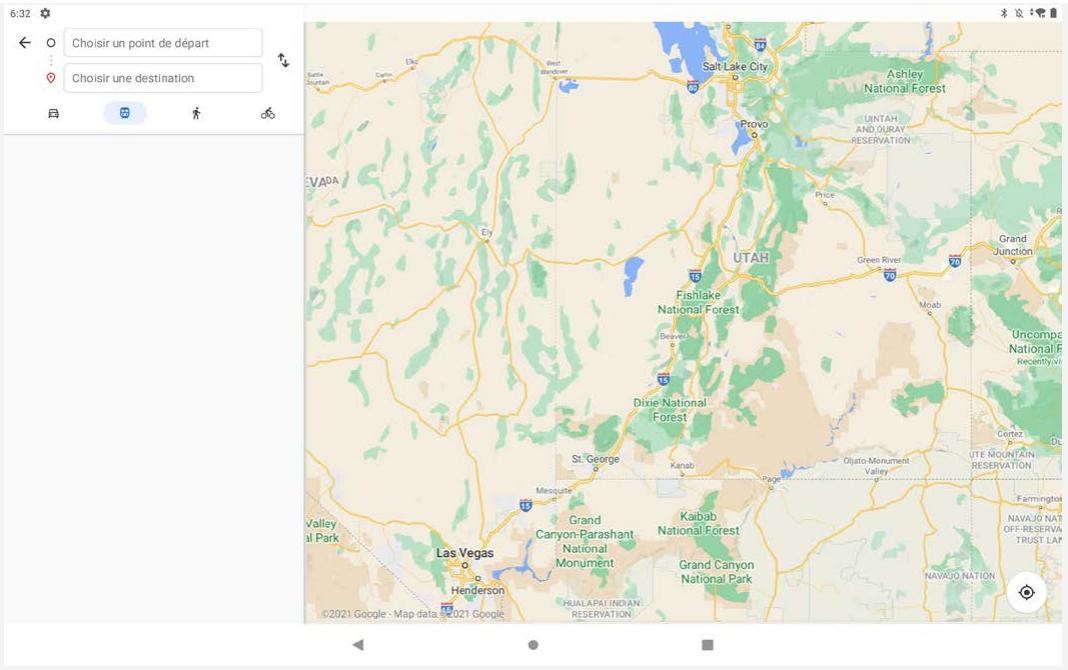
Task: Click the 'Choisir une destination' field
Action: (x=163, y=78)
